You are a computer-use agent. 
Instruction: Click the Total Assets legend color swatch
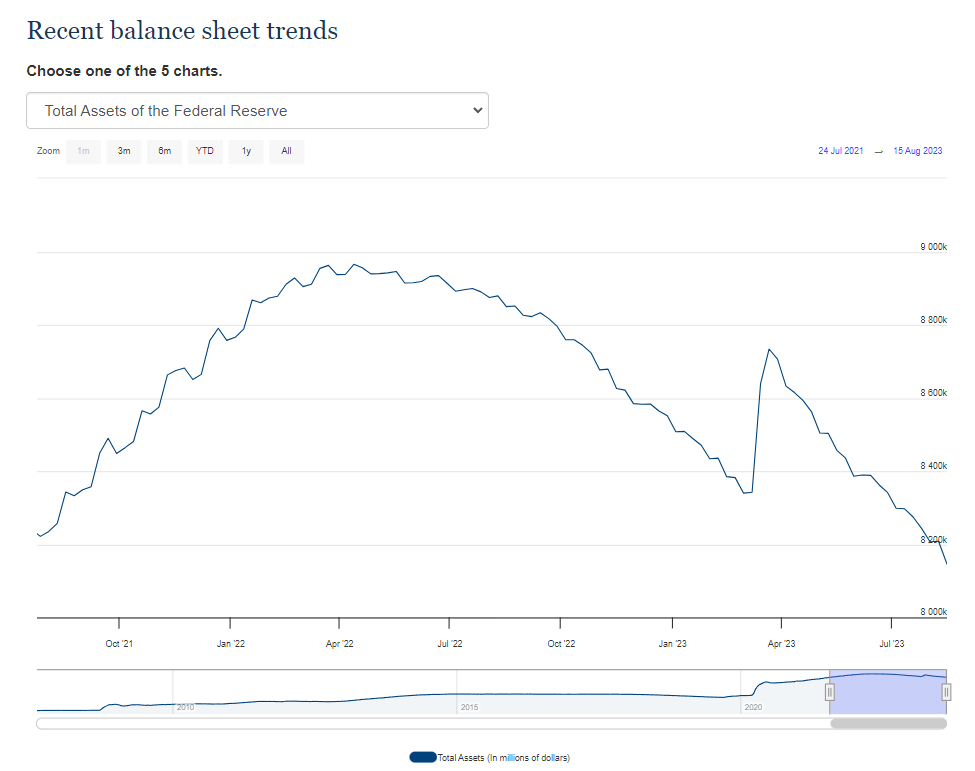click(x=422, y=757)
